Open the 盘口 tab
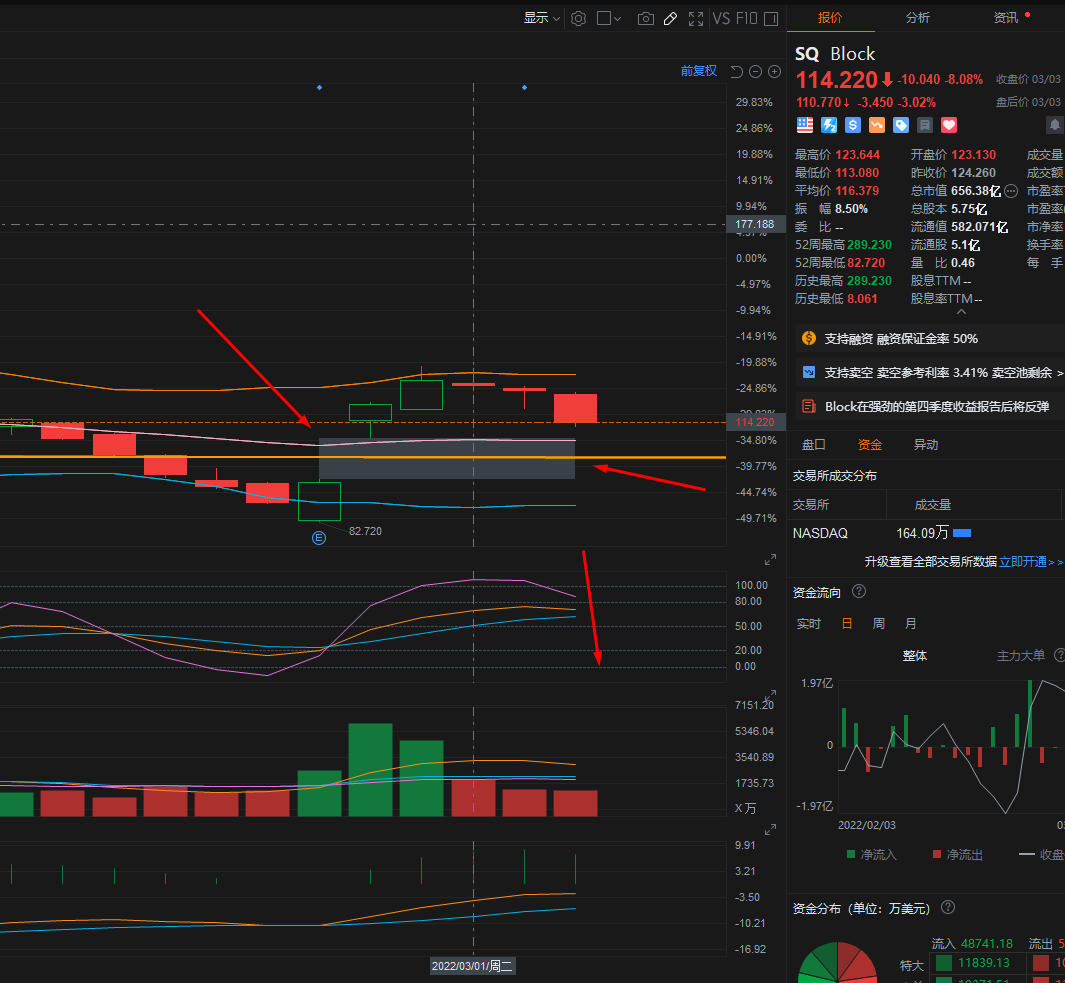Screen dimensions: 1065x983 coord(813,444)
